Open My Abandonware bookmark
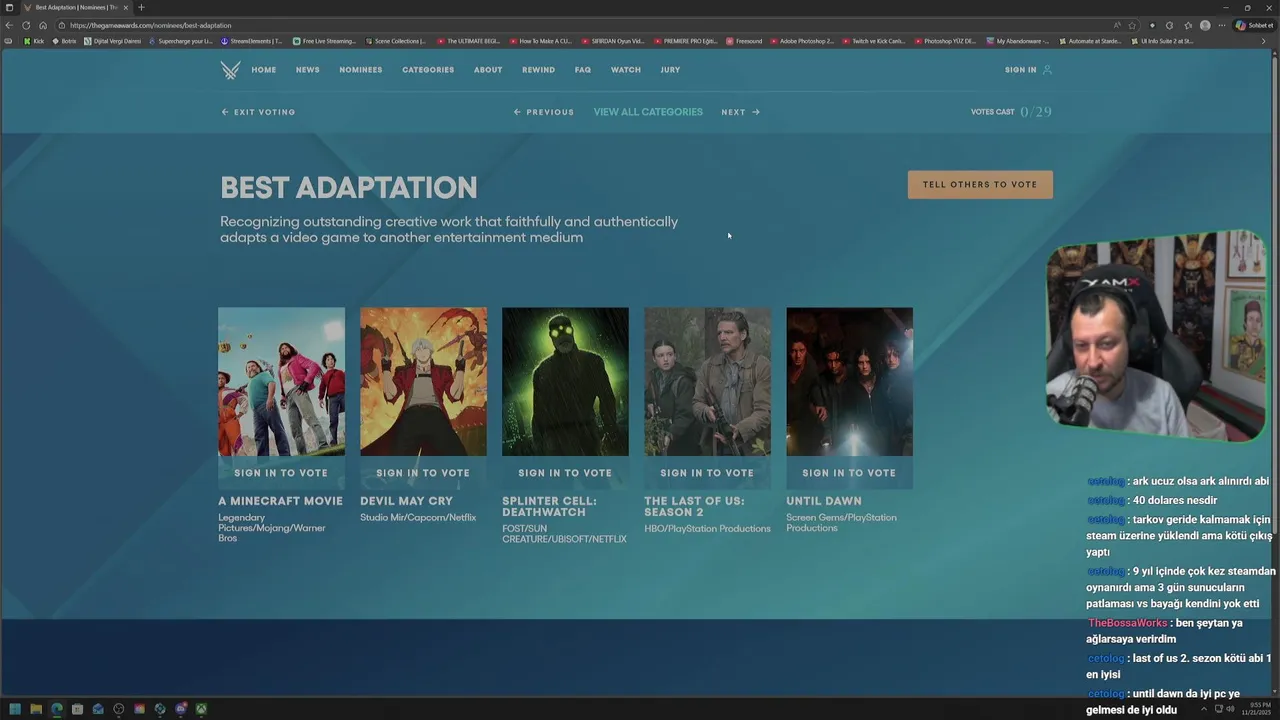This screenshot has width=1280, height=720. click(x=1018, y=41)
